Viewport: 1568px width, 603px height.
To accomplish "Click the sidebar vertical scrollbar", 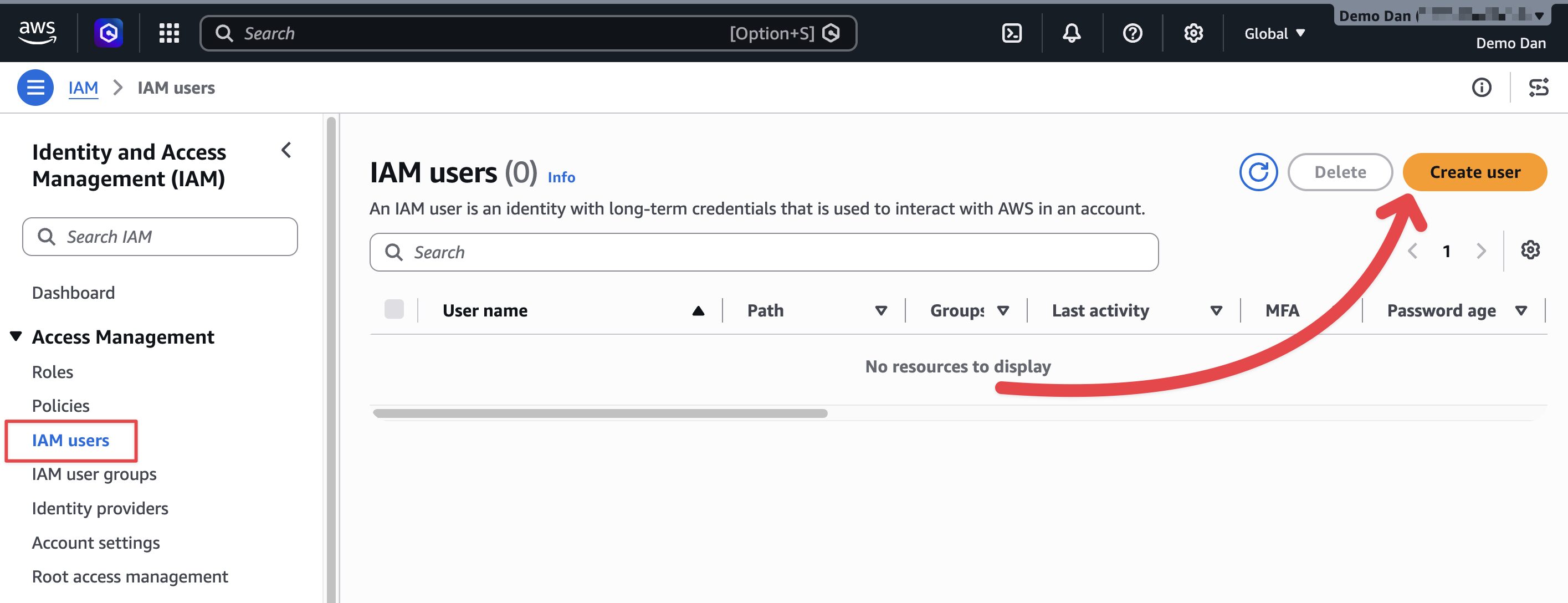I will [331, 359].
